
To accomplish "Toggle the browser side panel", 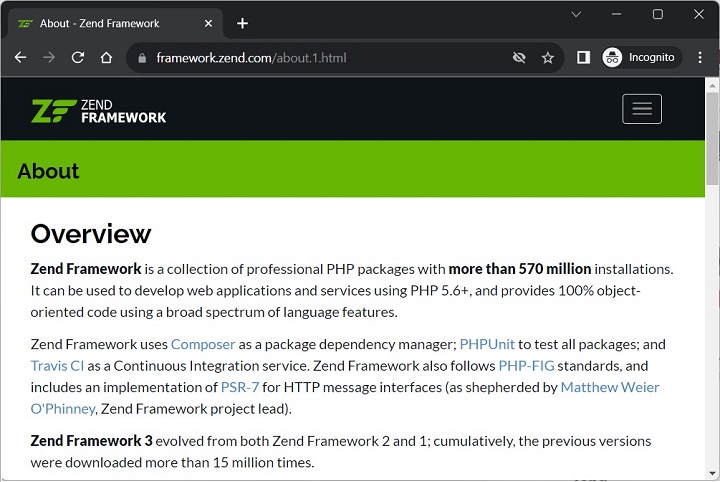I will [x=584, y=58].
